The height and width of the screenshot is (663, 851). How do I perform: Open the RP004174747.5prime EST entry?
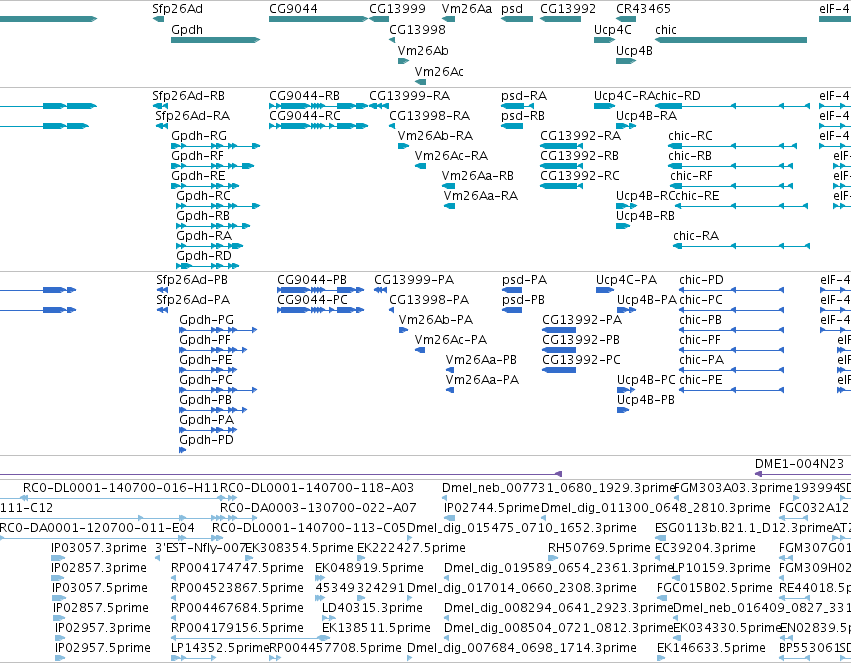237,568
